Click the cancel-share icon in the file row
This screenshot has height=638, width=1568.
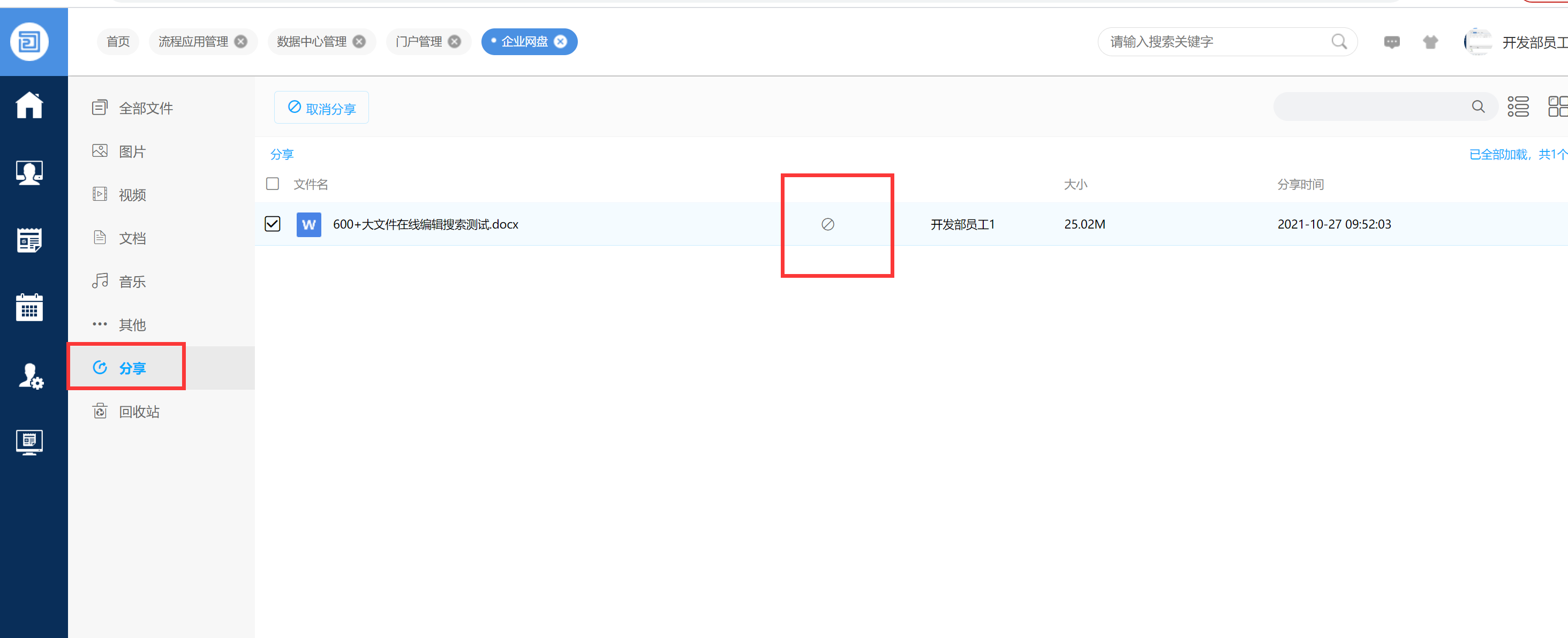827,224
